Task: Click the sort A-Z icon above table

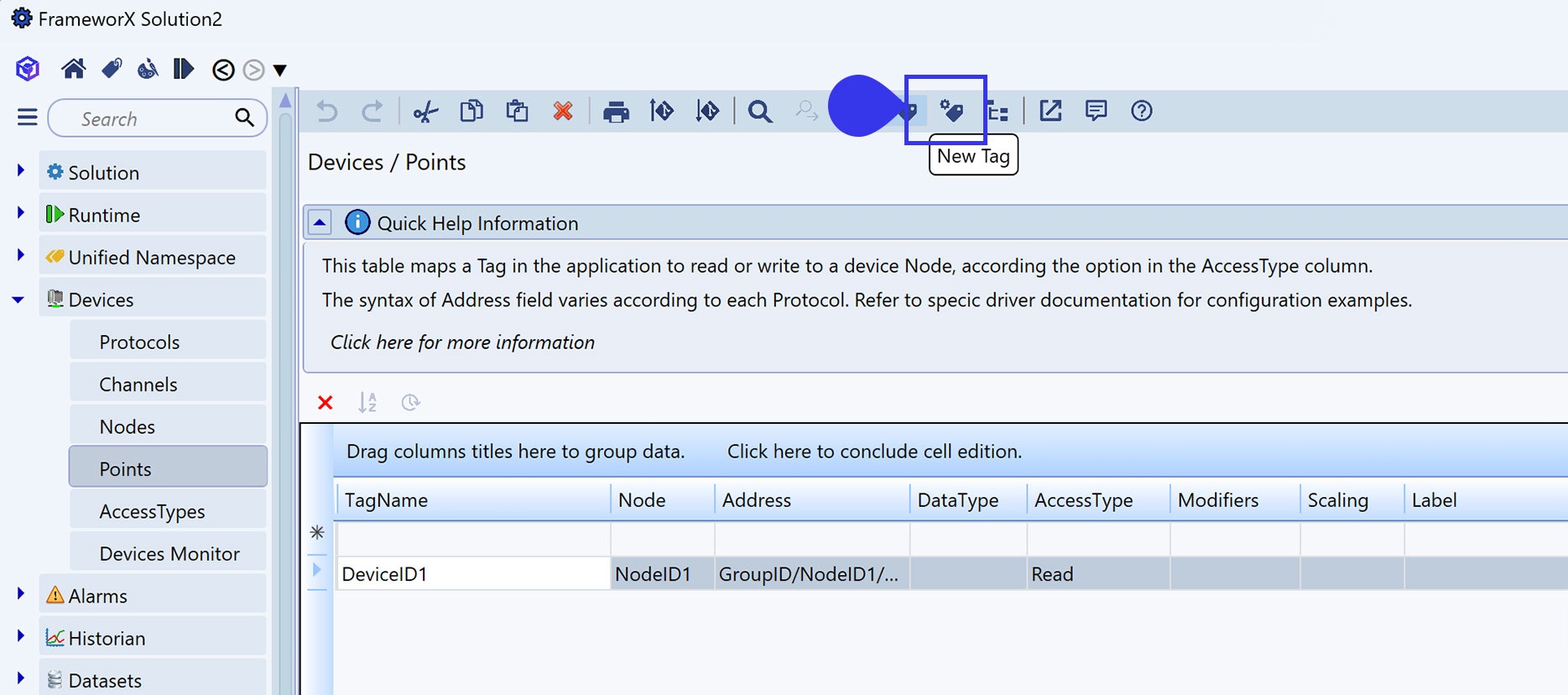Action: coord(367,403)
